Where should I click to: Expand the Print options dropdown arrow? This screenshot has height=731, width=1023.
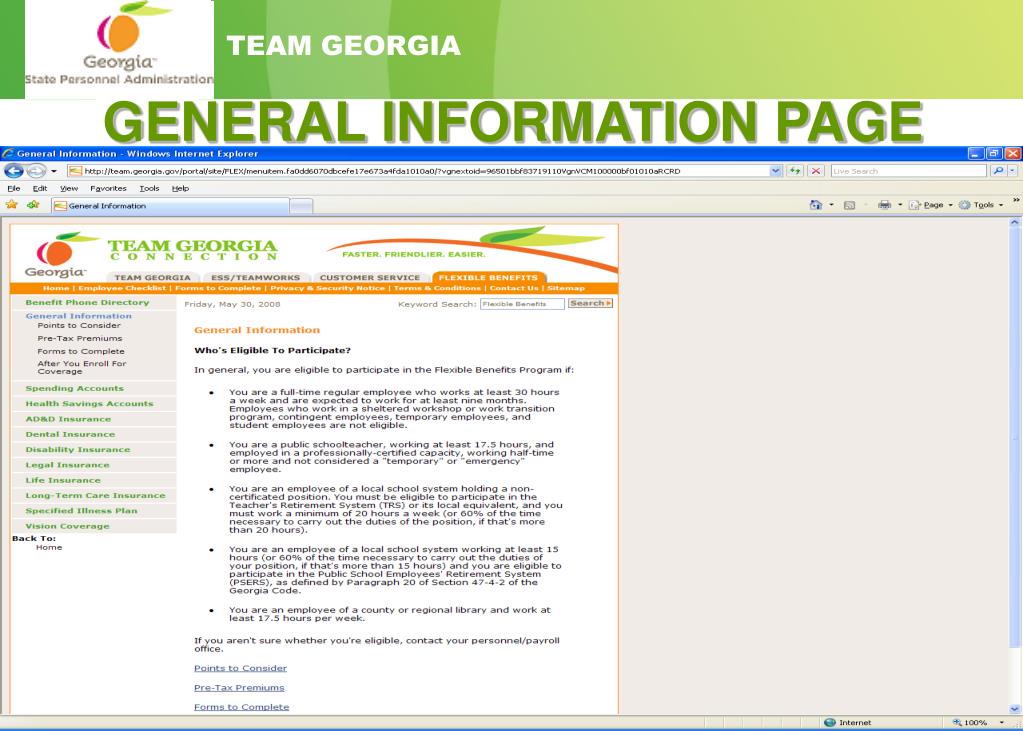click(900, 205)
